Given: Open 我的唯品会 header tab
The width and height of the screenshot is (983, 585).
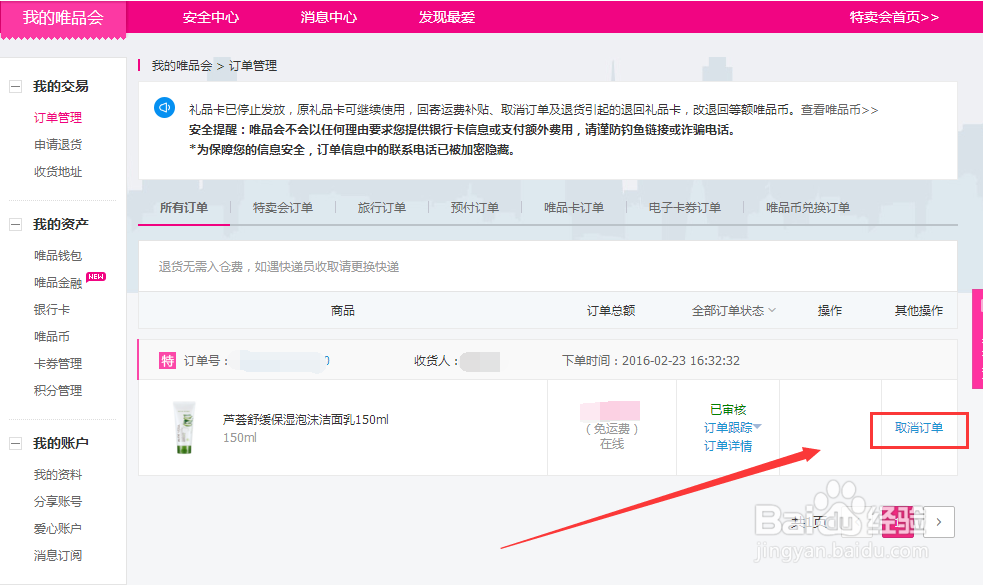Looking at the screenshot, I should (x=63, y=18).
